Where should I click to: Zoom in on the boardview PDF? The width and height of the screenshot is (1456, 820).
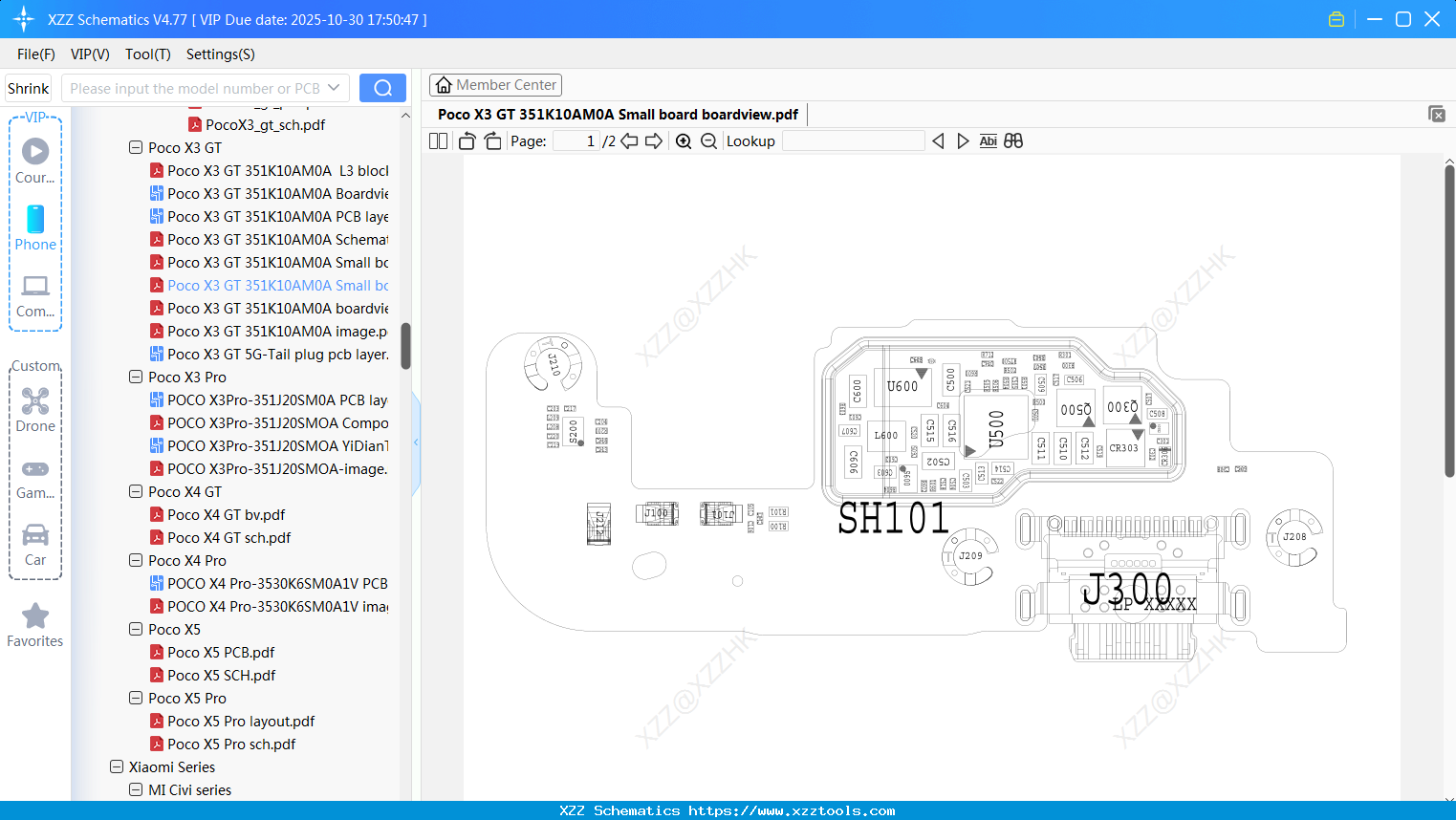(684, 140)
